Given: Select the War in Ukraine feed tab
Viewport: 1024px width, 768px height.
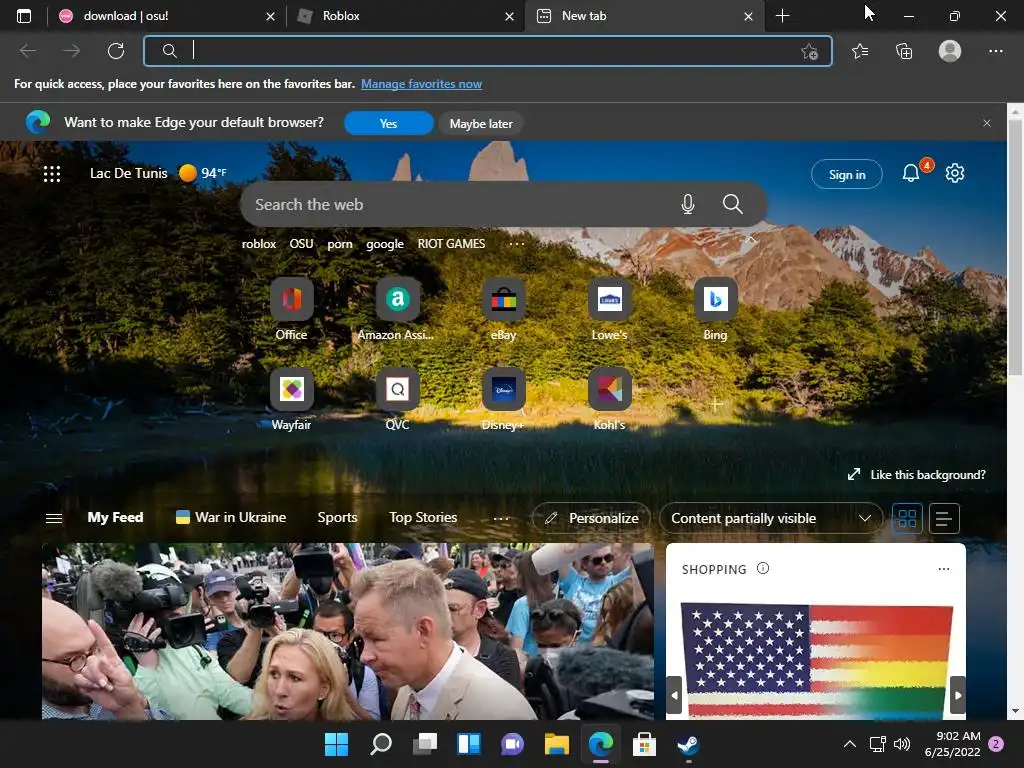Looking at the screenshot, I should click(x=231, y=517).
